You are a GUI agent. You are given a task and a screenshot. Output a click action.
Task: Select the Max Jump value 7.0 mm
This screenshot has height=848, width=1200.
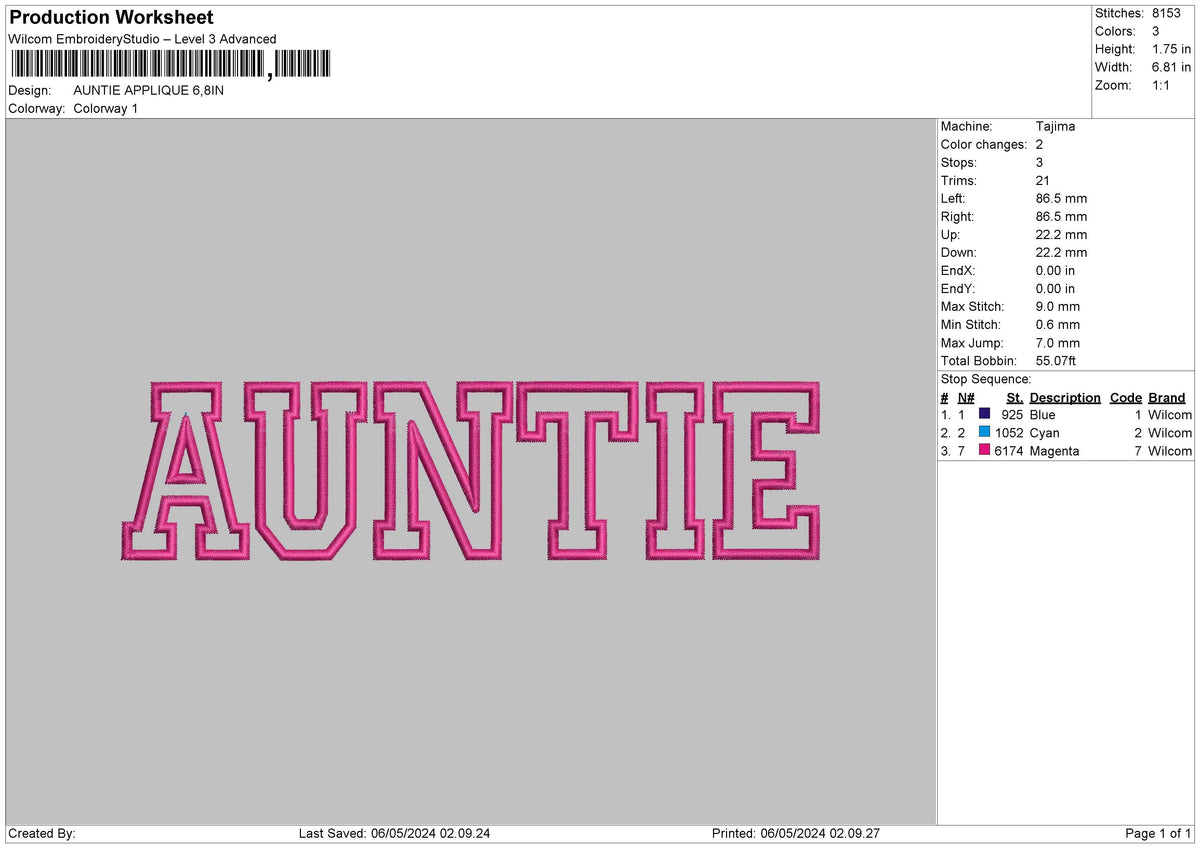tap(1058, 342)
